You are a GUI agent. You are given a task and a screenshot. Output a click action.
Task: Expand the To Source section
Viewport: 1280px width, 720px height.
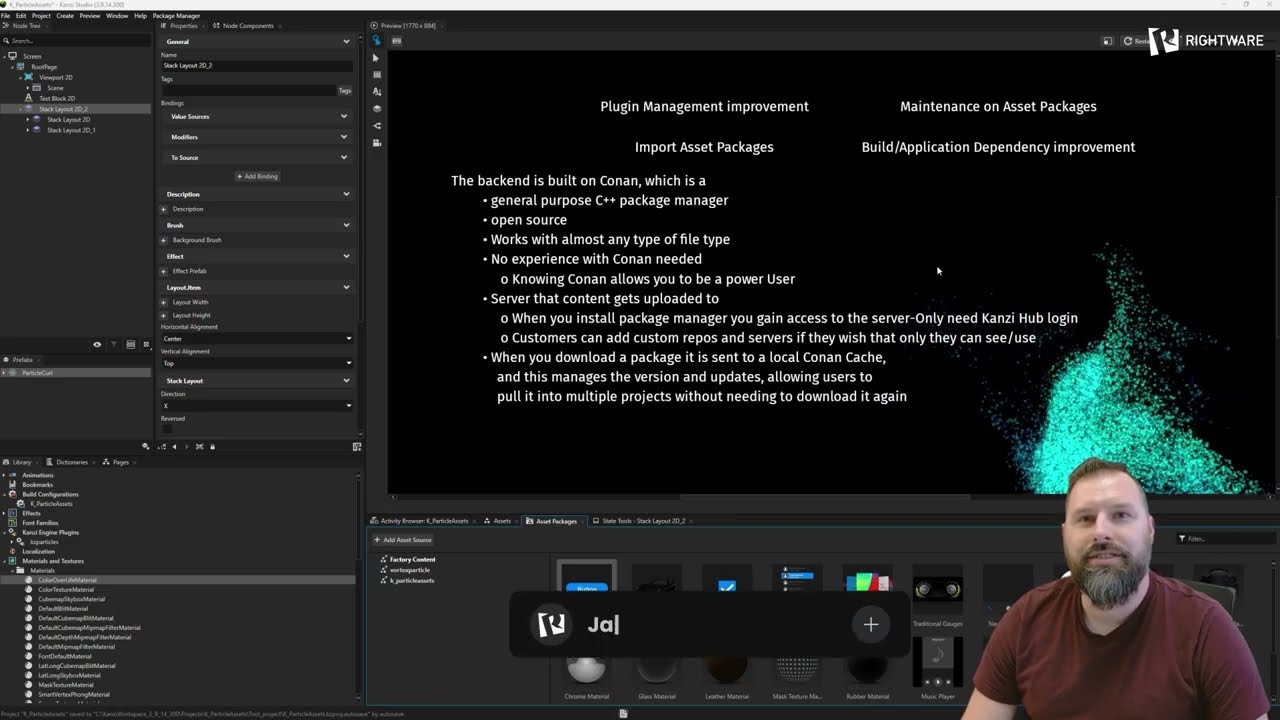[x=344, y=157]
